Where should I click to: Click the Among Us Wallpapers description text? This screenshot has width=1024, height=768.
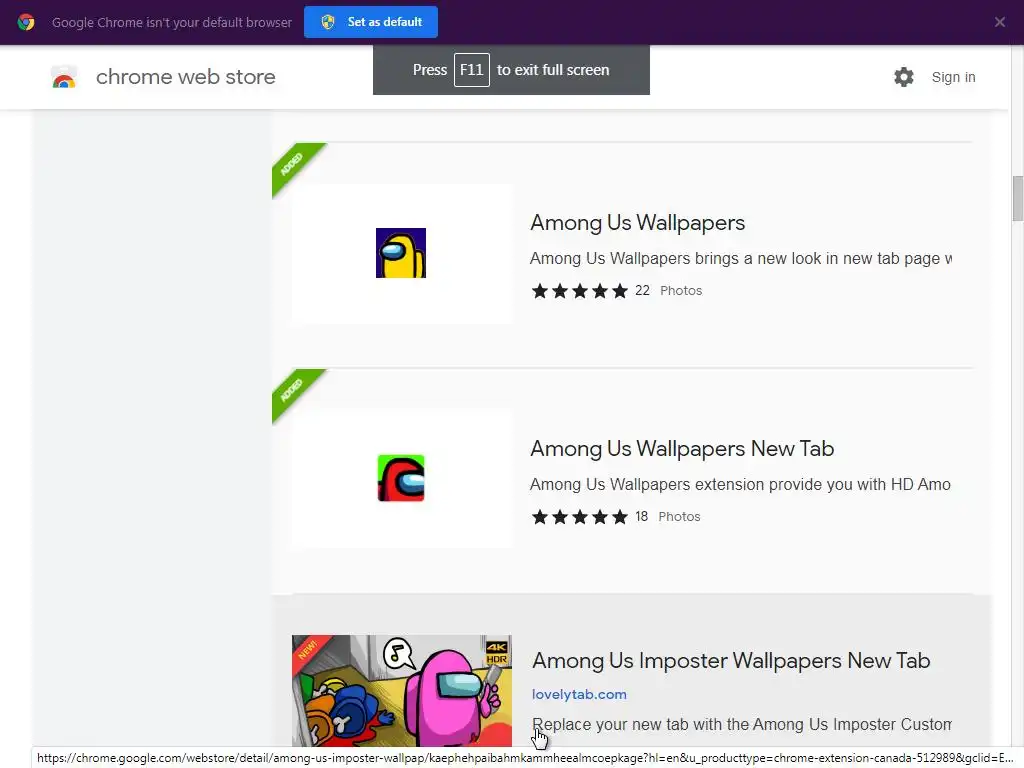[741, 259]
